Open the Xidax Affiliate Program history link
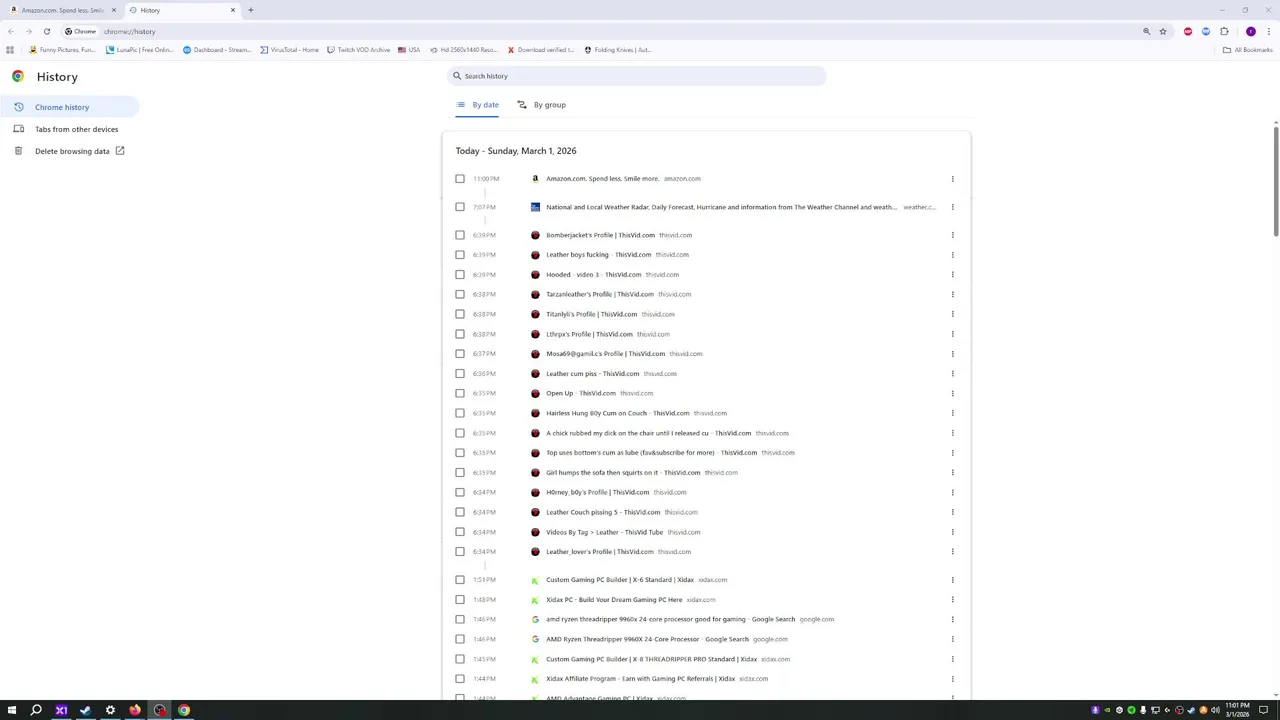This screenshot has height=720, width=1280. click(640, 679)
